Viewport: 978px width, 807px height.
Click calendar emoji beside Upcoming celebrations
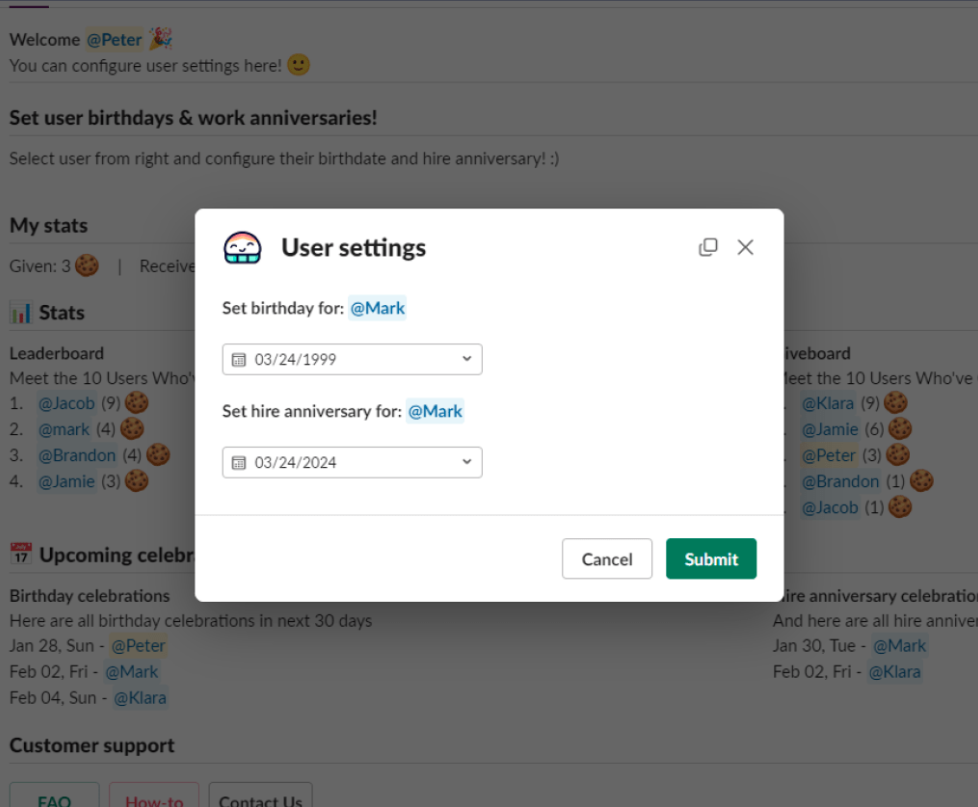click(x=21, y=554)
